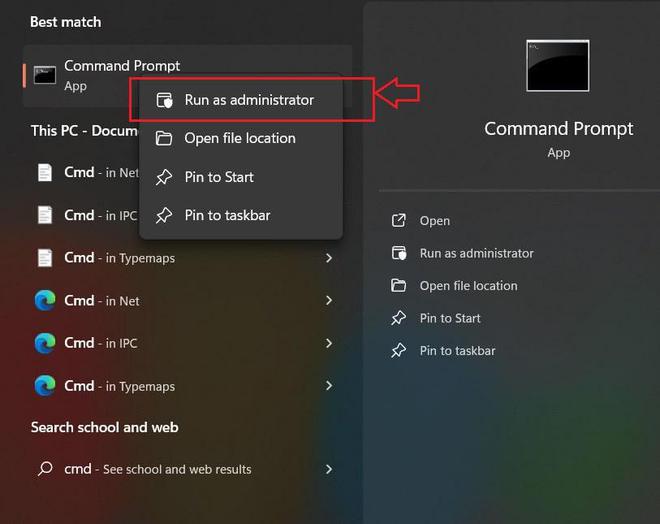The width and height of the screenshot is (660, 524).
Task: Choose Pin to taskbar in the context menu
Action: (227, 215)
